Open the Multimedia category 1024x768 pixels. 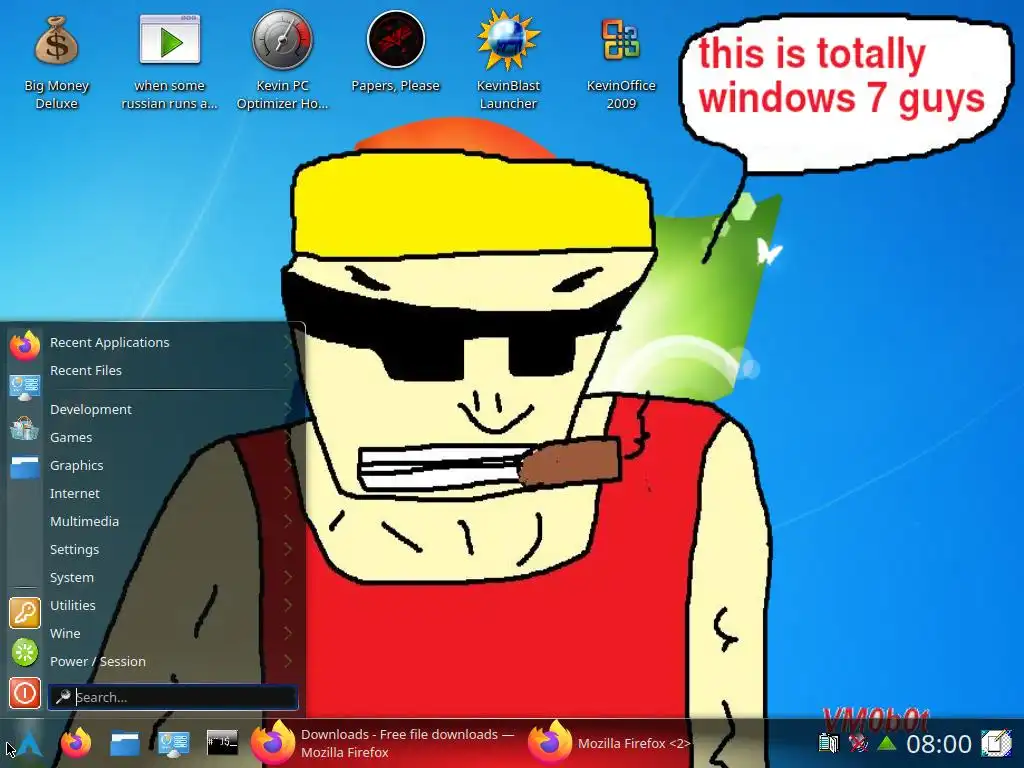[170, 522]
